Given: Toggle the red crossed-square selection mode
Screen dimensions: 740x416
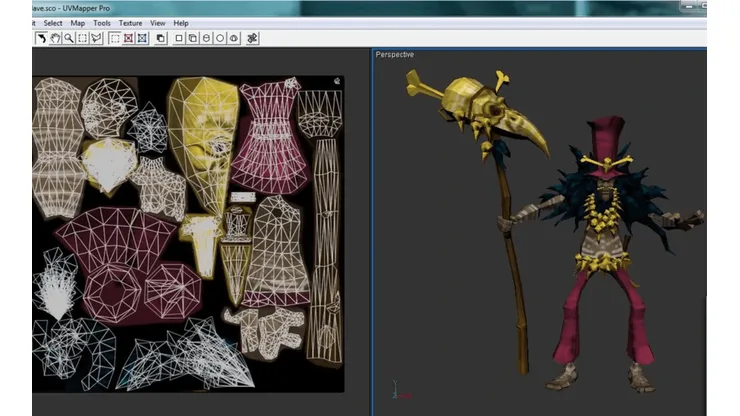Looking at the screenshot, I should pyautogui.click(x=128, y=38).
